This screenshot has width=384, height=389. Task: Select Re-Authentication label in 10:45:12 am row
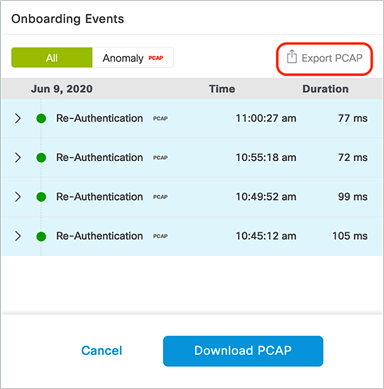(99, 236)
